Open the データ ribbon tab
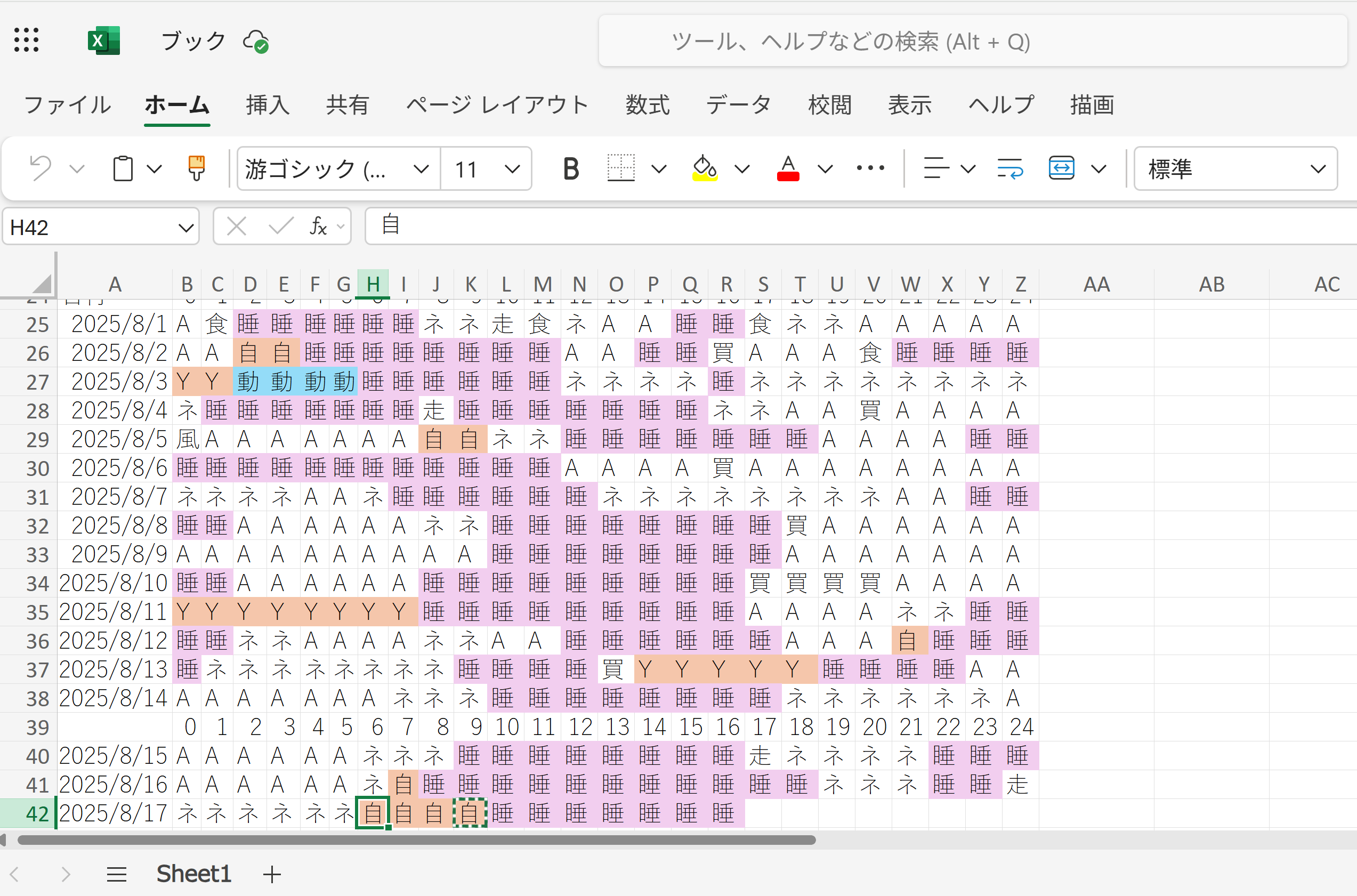Viewport: 1357px width, 896px height. 738,105
